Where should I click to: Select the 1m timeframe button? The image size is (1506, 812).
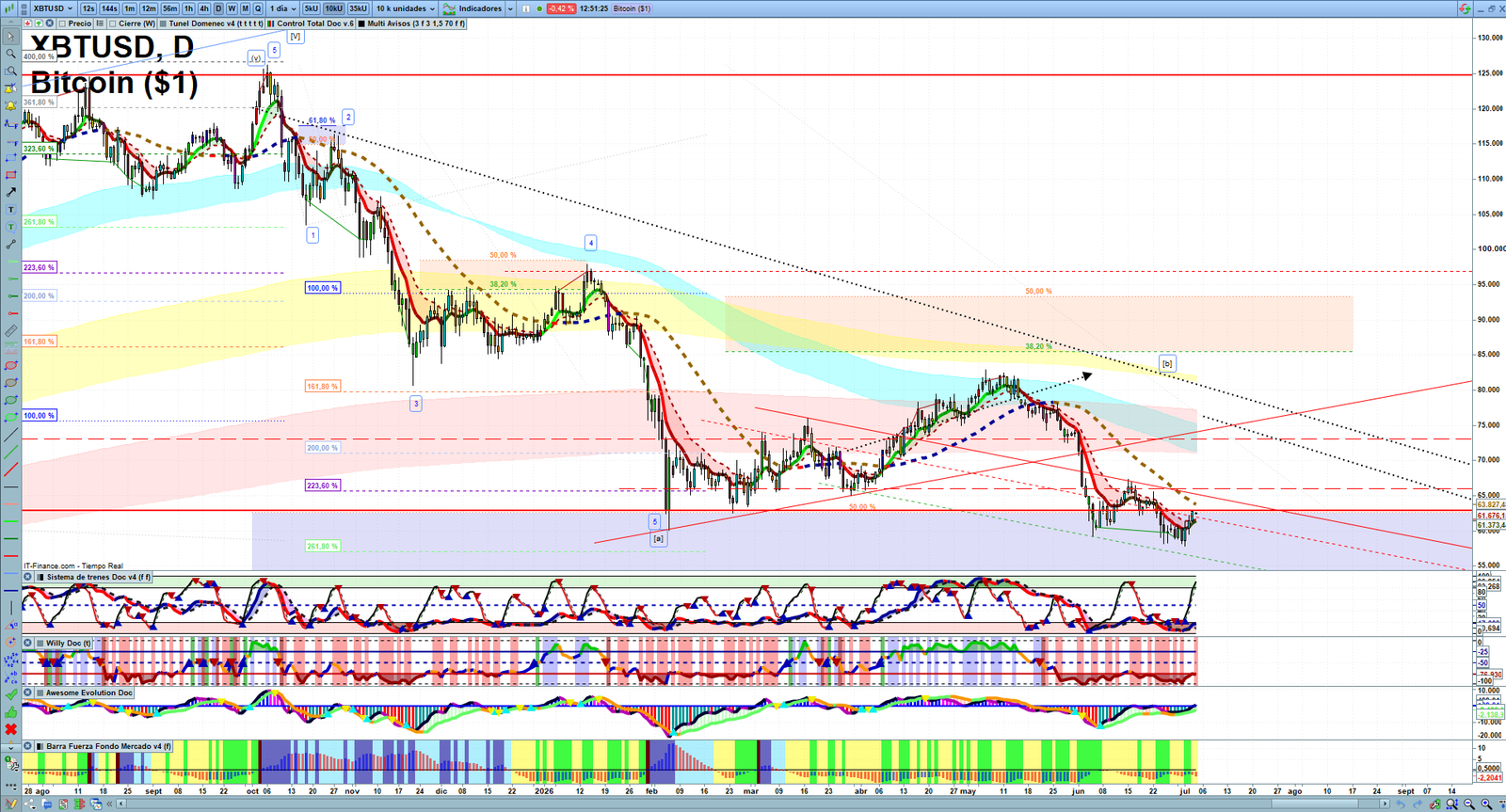pyautogui.click(x=130, y=8)
